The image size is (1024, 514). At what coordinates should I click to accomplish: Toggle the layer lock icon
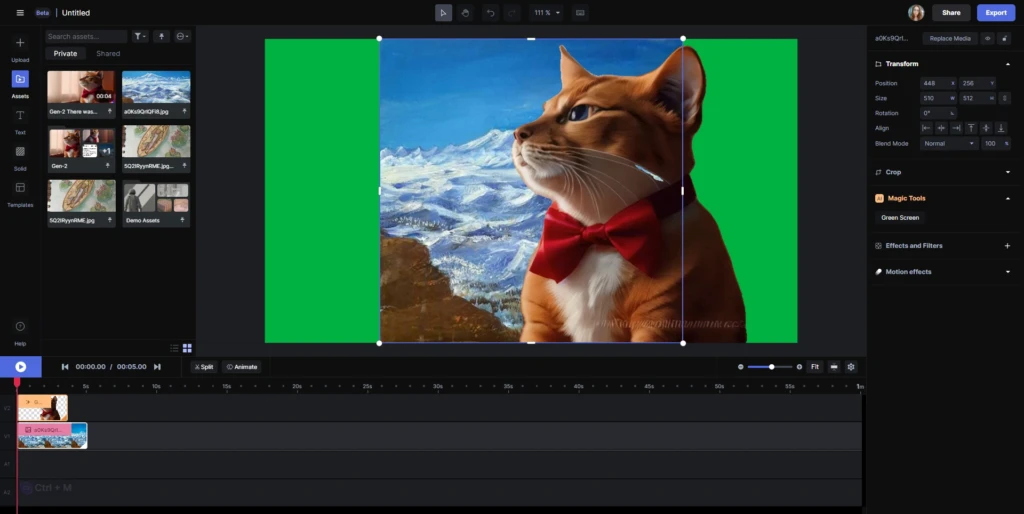point(1004,39)
